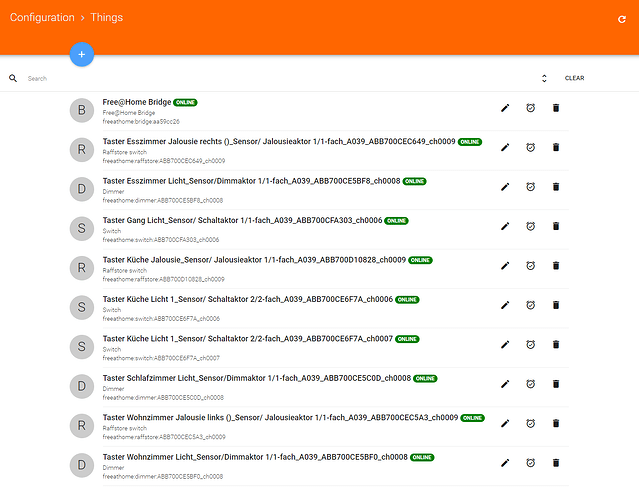Open Taster Gang Licht_Sensor title

(x=242, y=220)
